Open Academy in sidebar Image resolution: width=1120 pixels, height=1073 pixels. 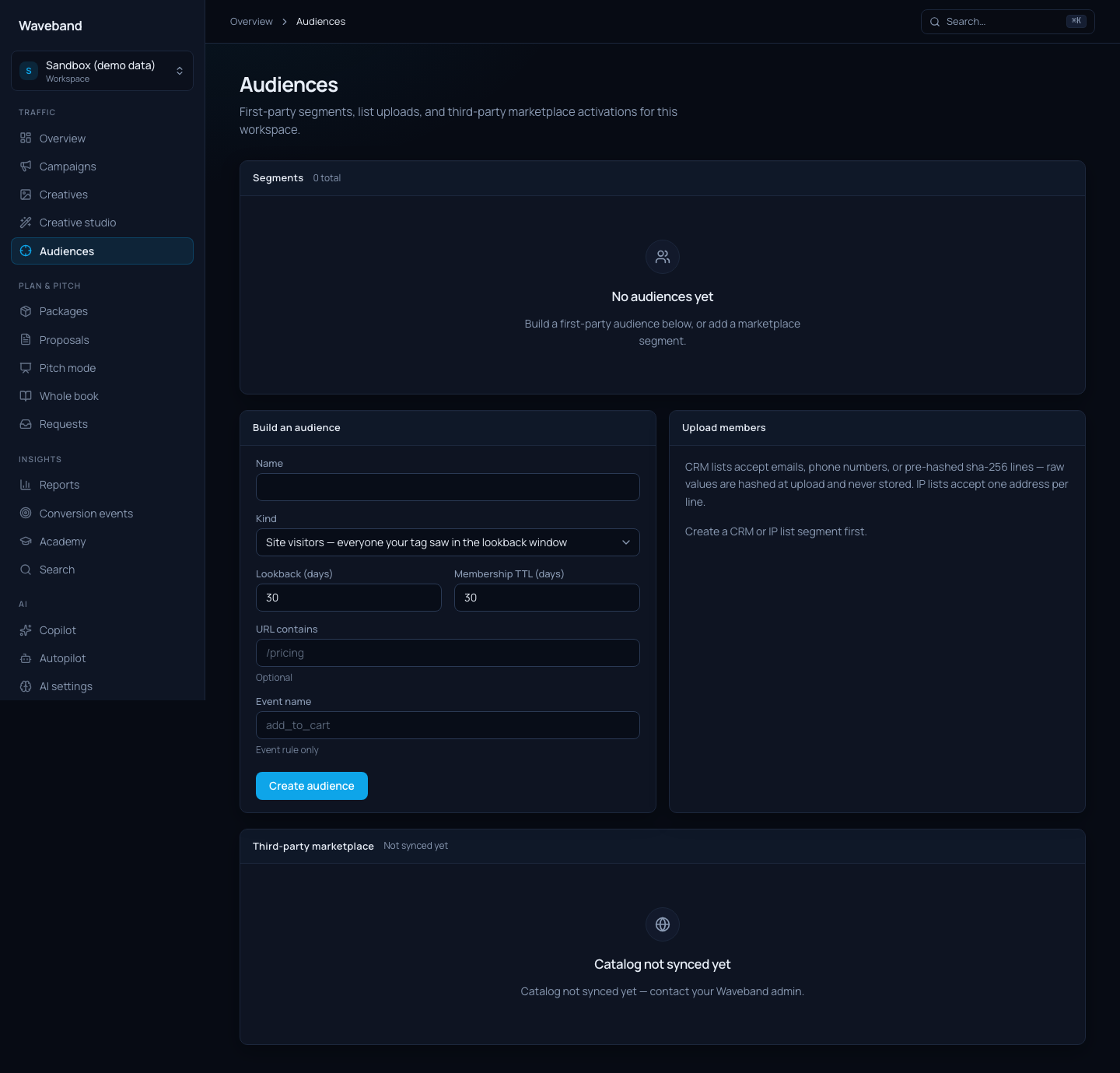click(x=102, y=542)
